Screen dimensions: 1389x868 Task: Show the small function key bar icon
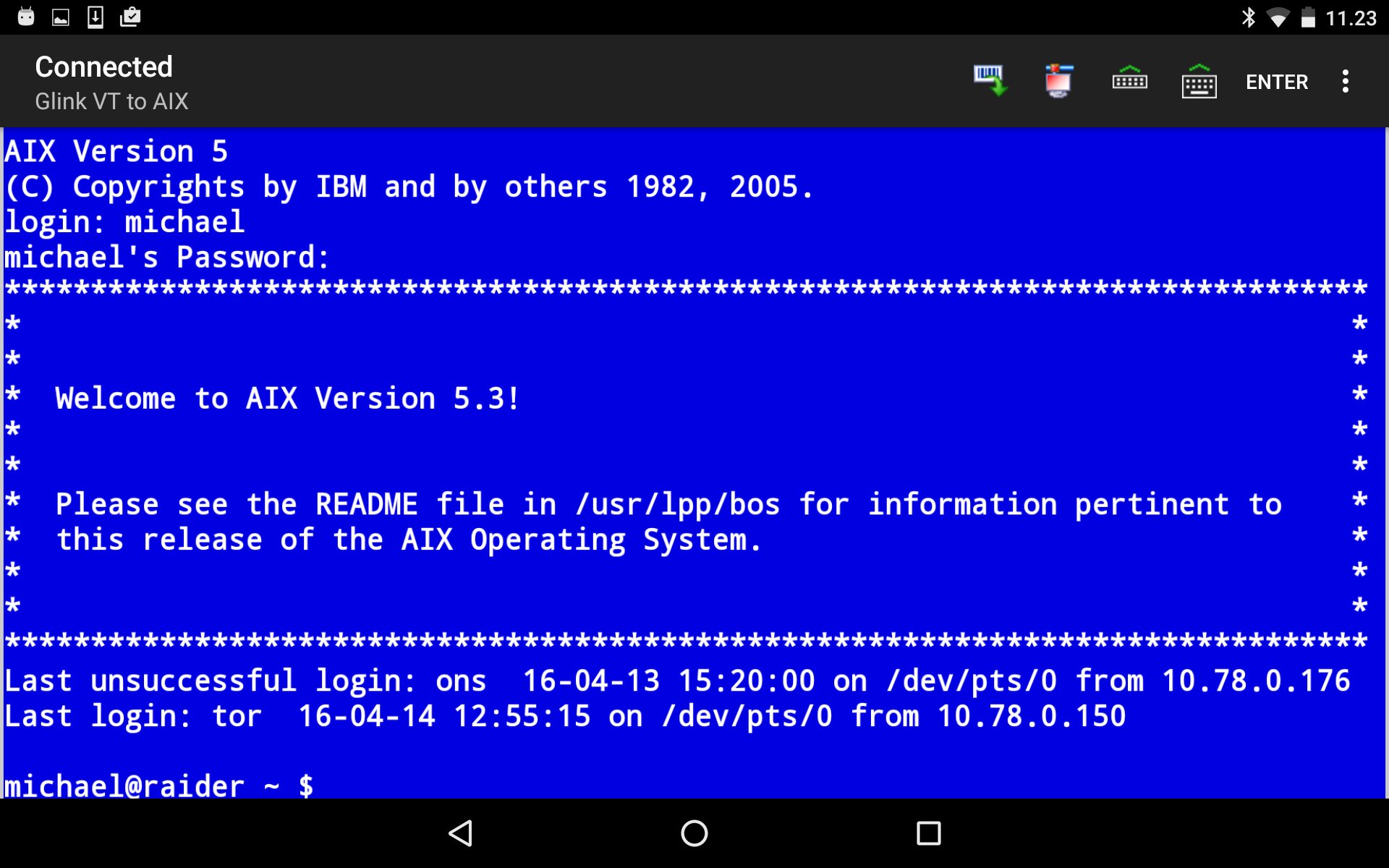point(1129,80)
